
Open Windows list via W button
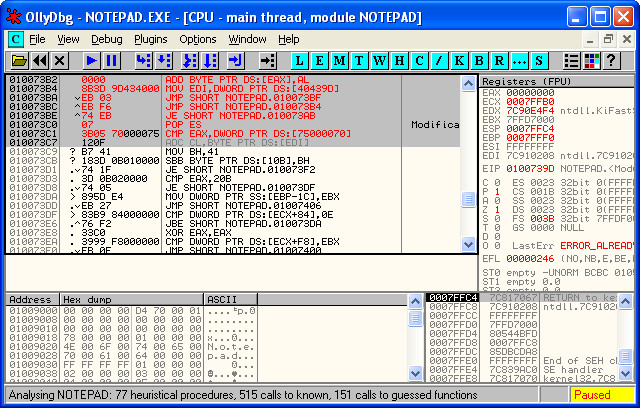(x=379, y=61)
